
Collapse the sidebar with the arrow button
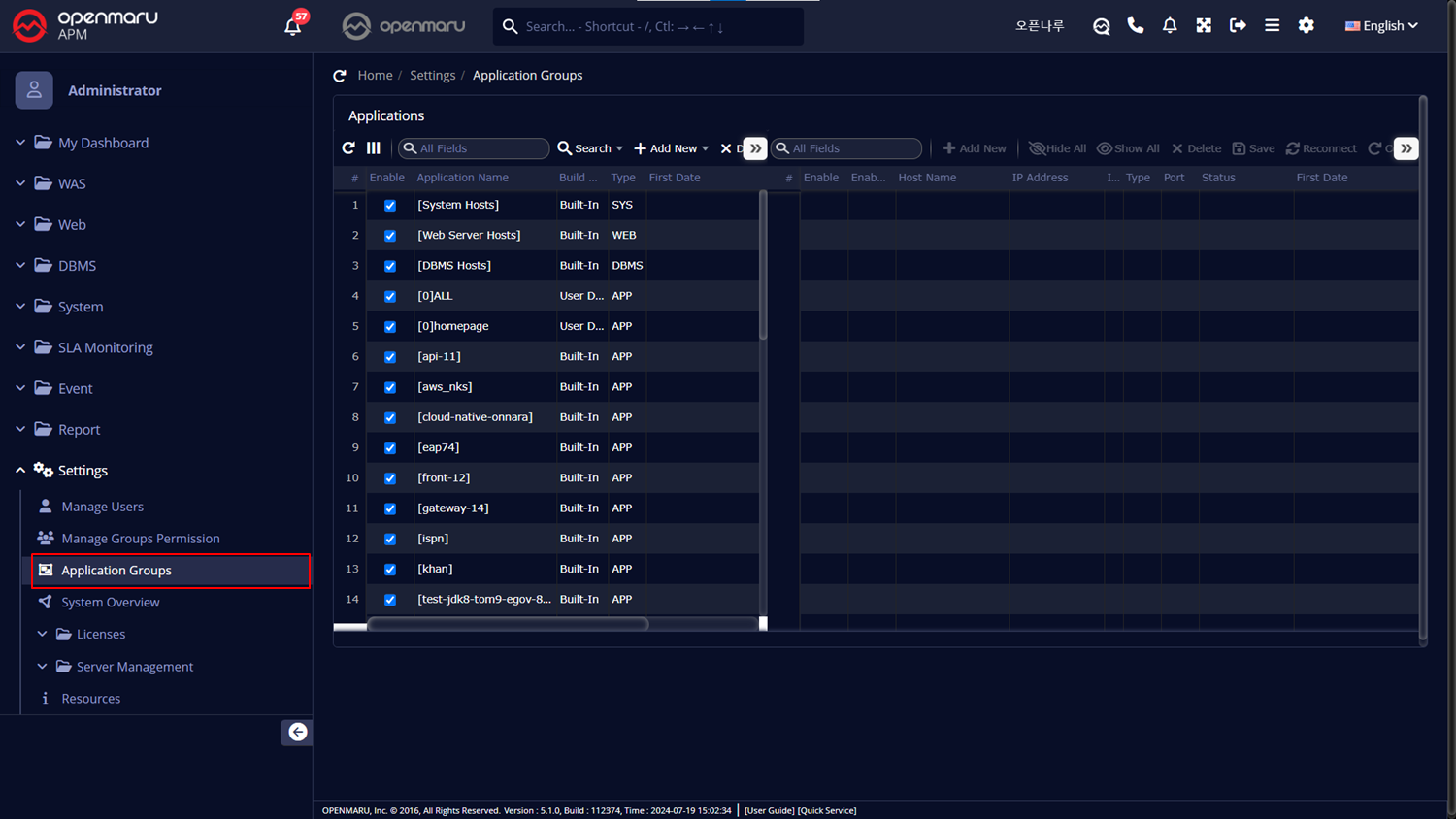(297, 732)
